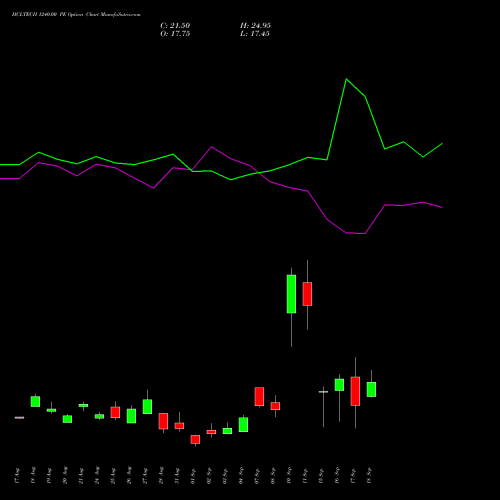500x500 pixels.
Task: Select the green candle above 27 Aug
Action: (147, 407)
